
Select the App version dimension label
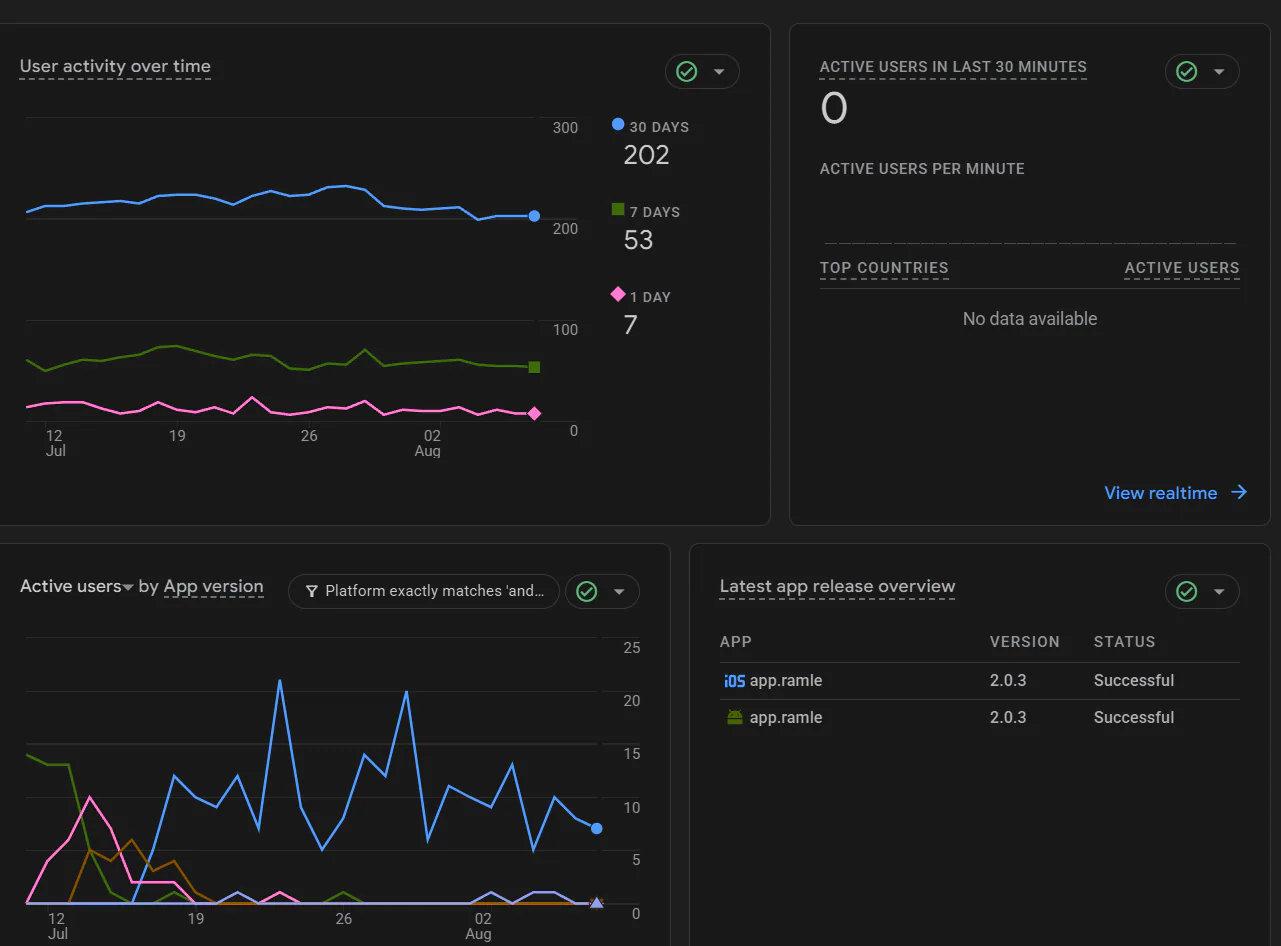point(213,587)
